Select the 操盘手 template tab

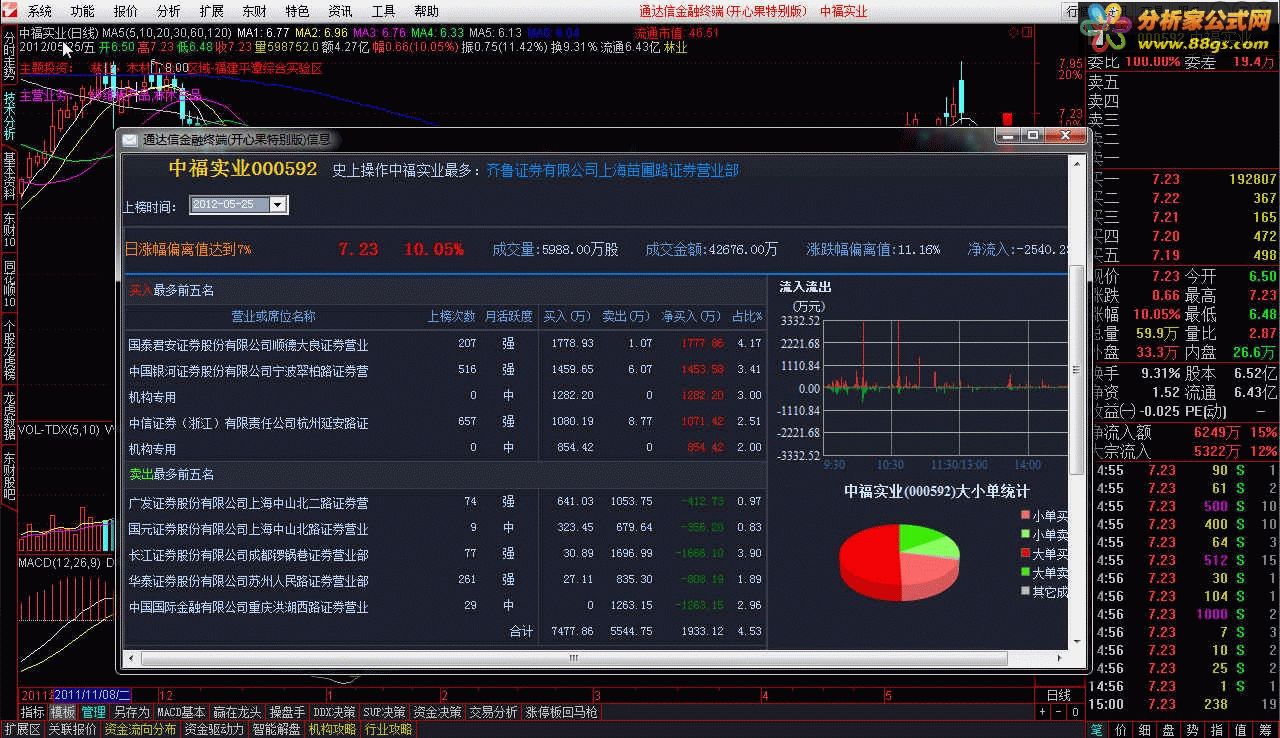point(287,712)
